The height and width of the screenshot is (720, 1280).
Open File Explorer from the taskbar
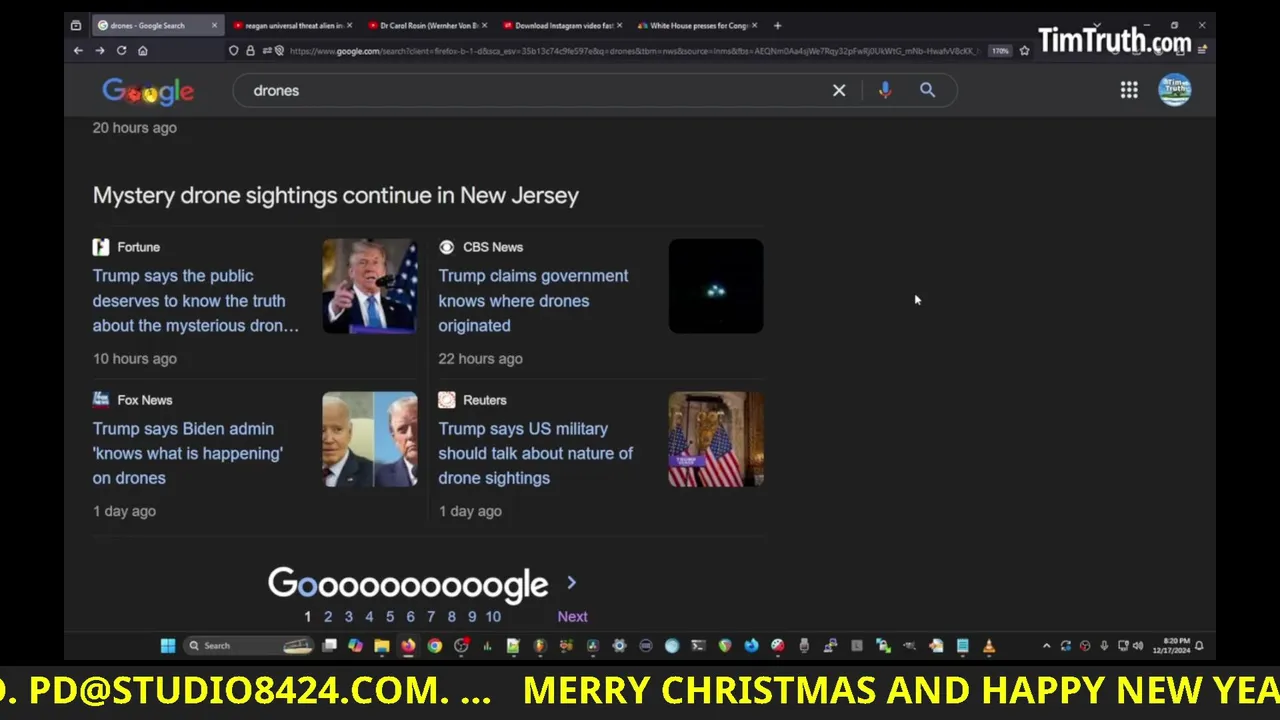(381, 646)
